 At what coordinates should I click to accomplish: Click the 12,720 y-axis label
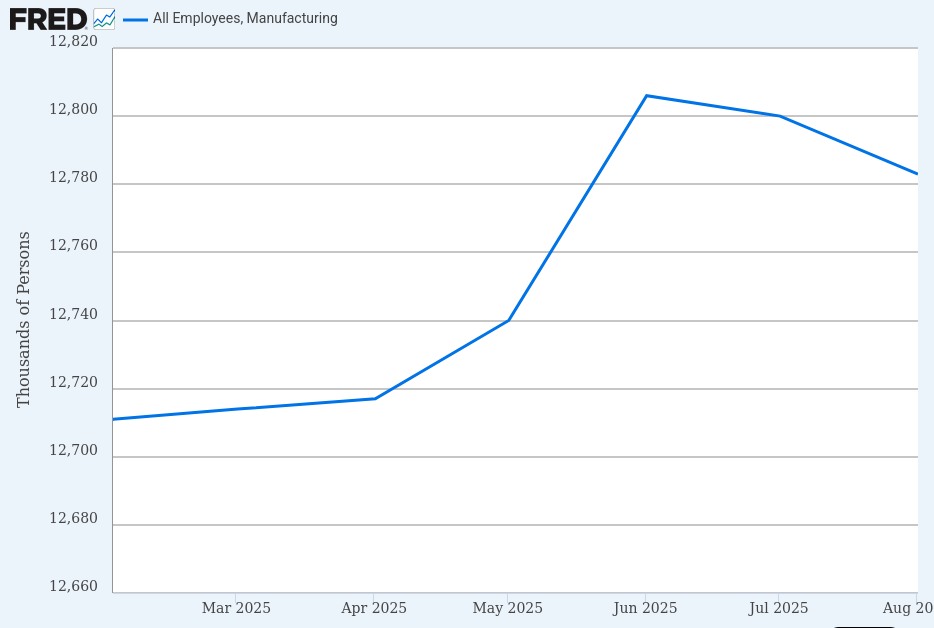point(73,382)
